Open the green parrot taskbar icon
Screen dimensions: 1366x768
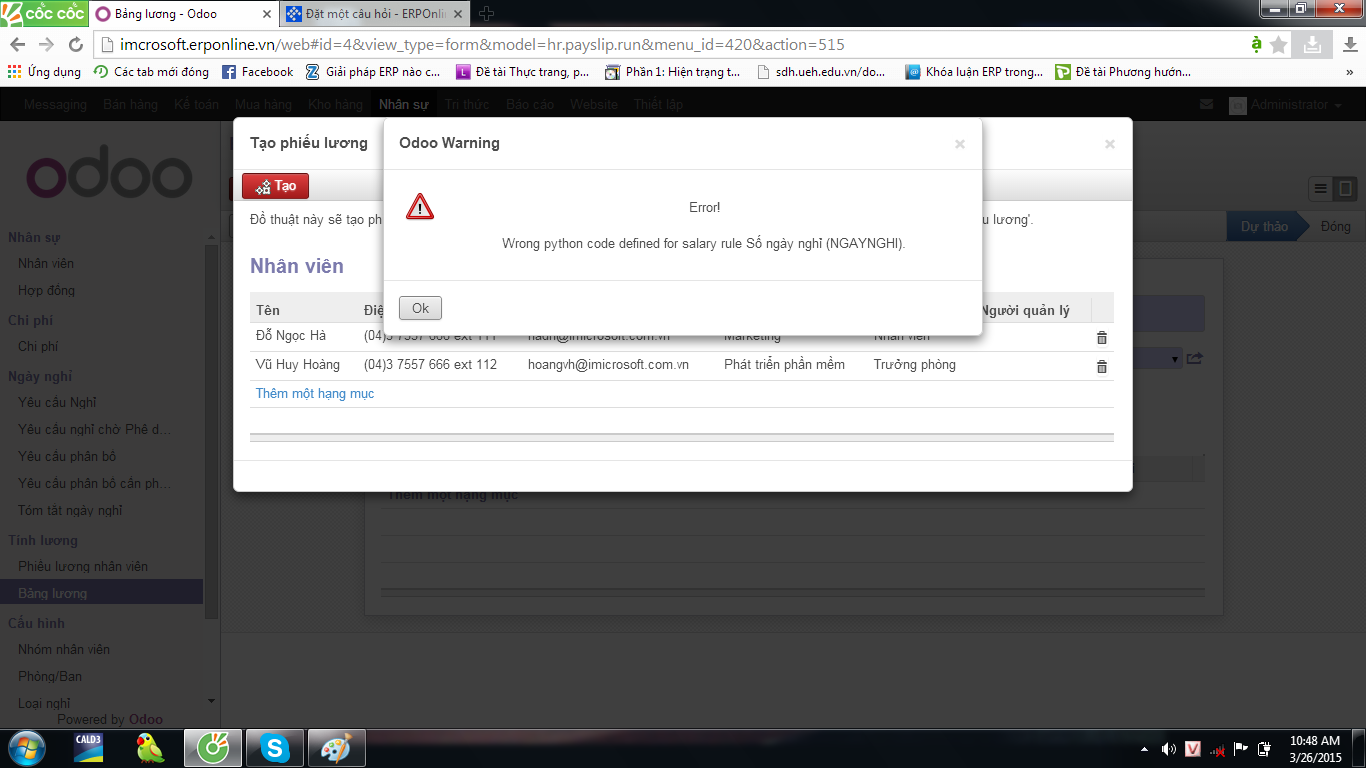coord(150,748)
